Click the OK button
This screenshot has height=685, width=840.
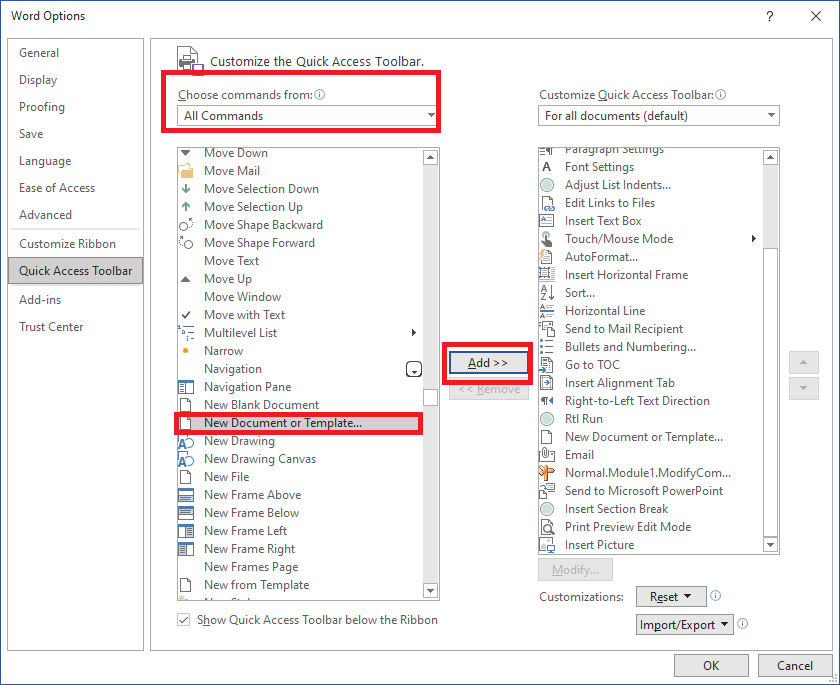point(711,665)
